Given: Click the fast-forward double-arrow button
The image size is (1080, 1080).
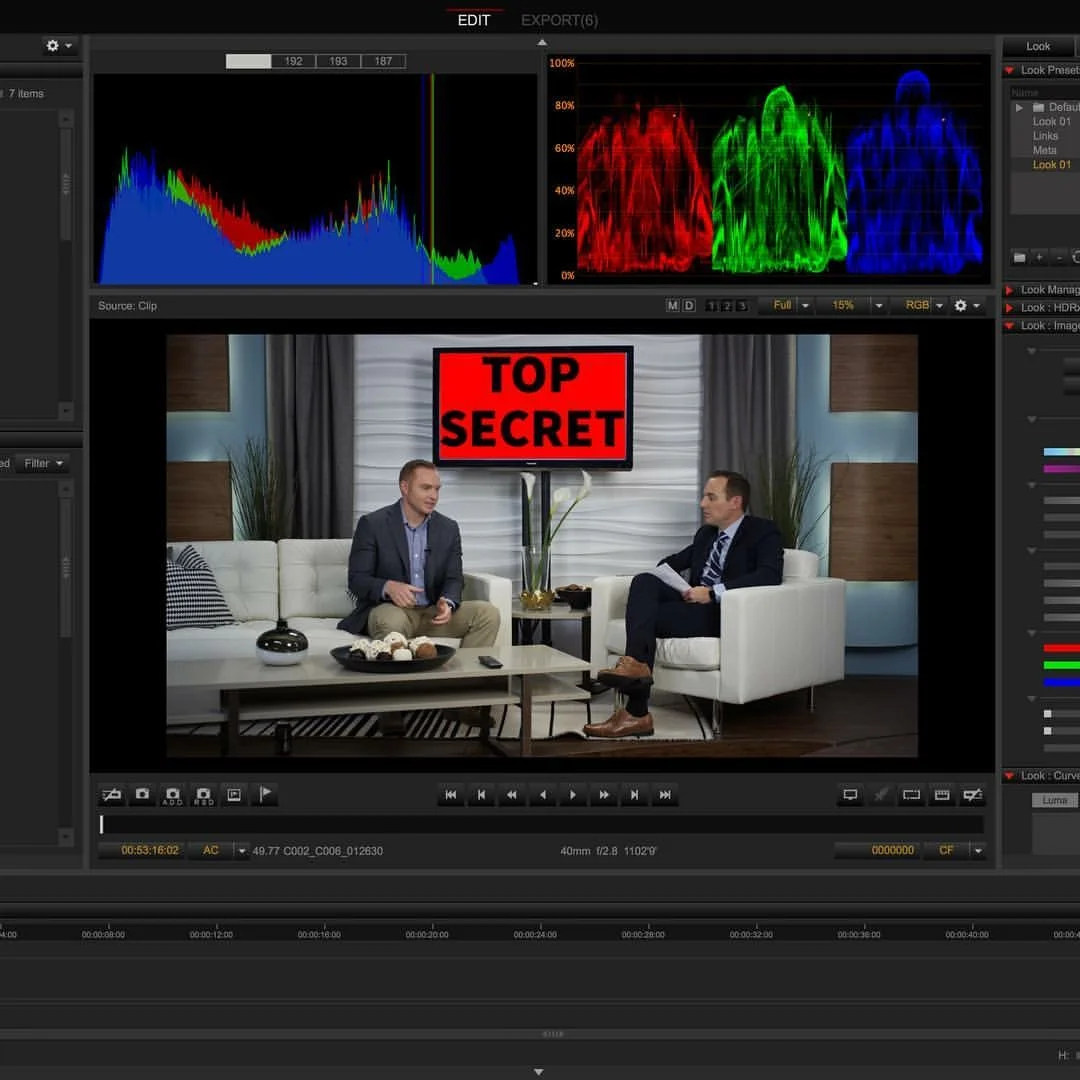Looking at the screenshot, I should (x=604, y=795).
